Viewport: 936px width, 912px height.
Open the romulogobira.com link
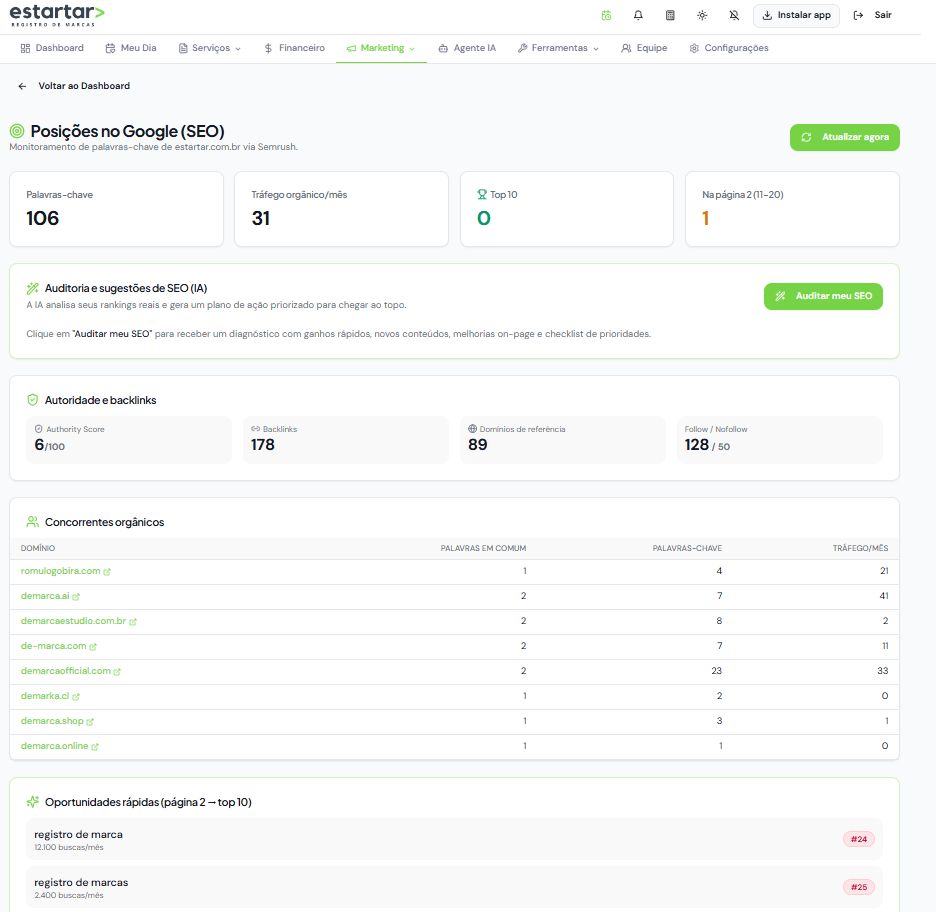(x=60, y=571)
